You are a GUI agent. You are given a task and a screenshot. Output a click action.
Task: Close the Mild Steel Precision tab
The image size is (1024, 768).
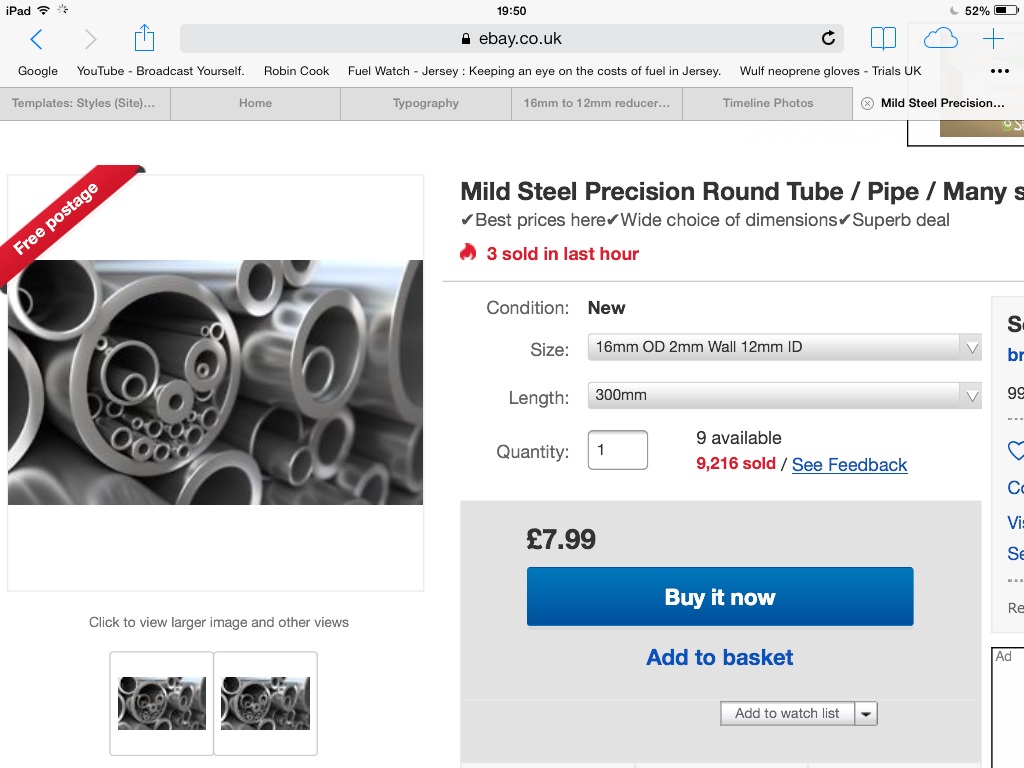867,103
